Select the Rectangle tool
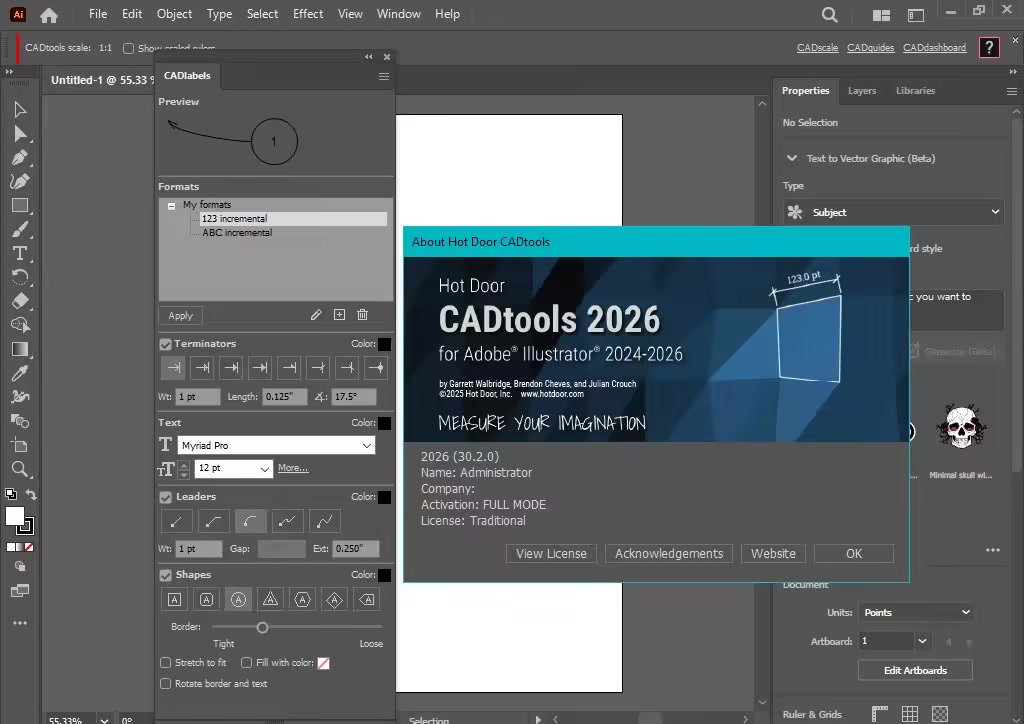The image size is (1024, 724). pos(20,206)
